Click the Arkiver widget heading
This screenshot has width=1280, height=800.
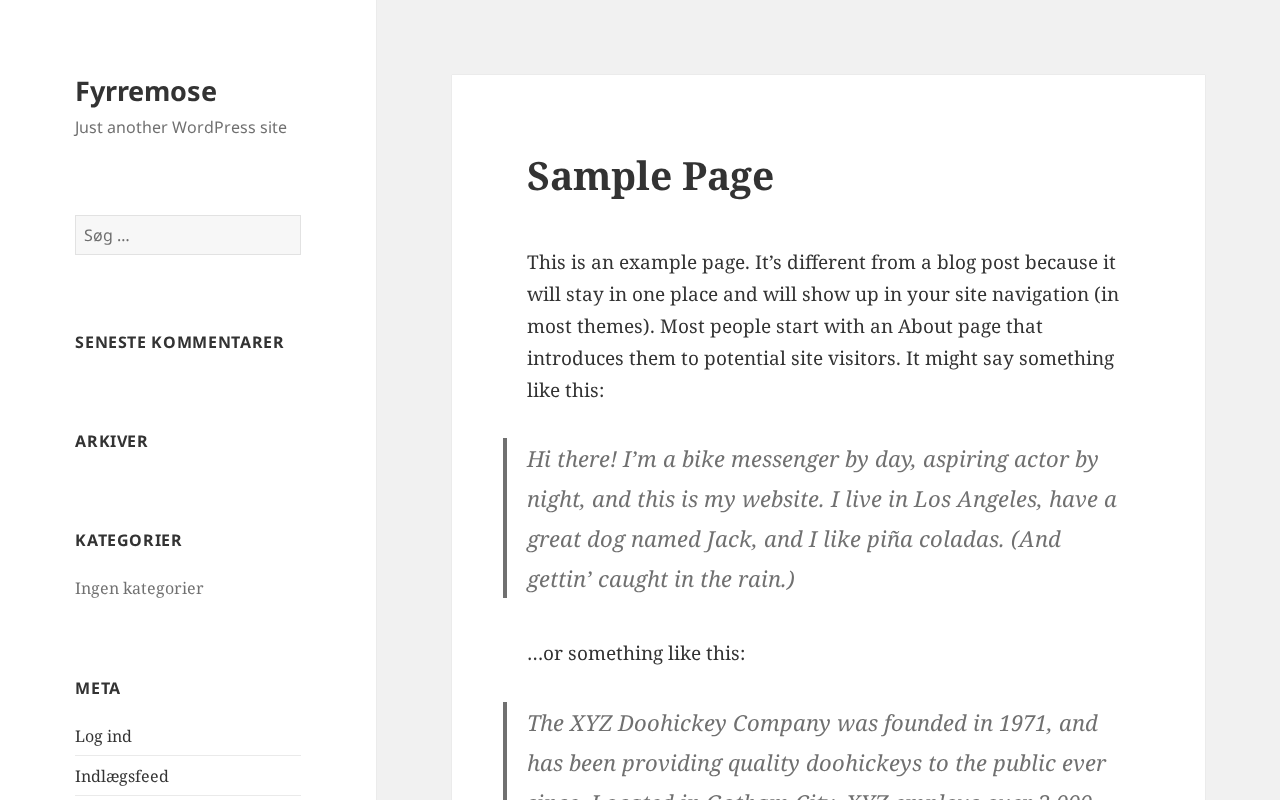[112, 441]
